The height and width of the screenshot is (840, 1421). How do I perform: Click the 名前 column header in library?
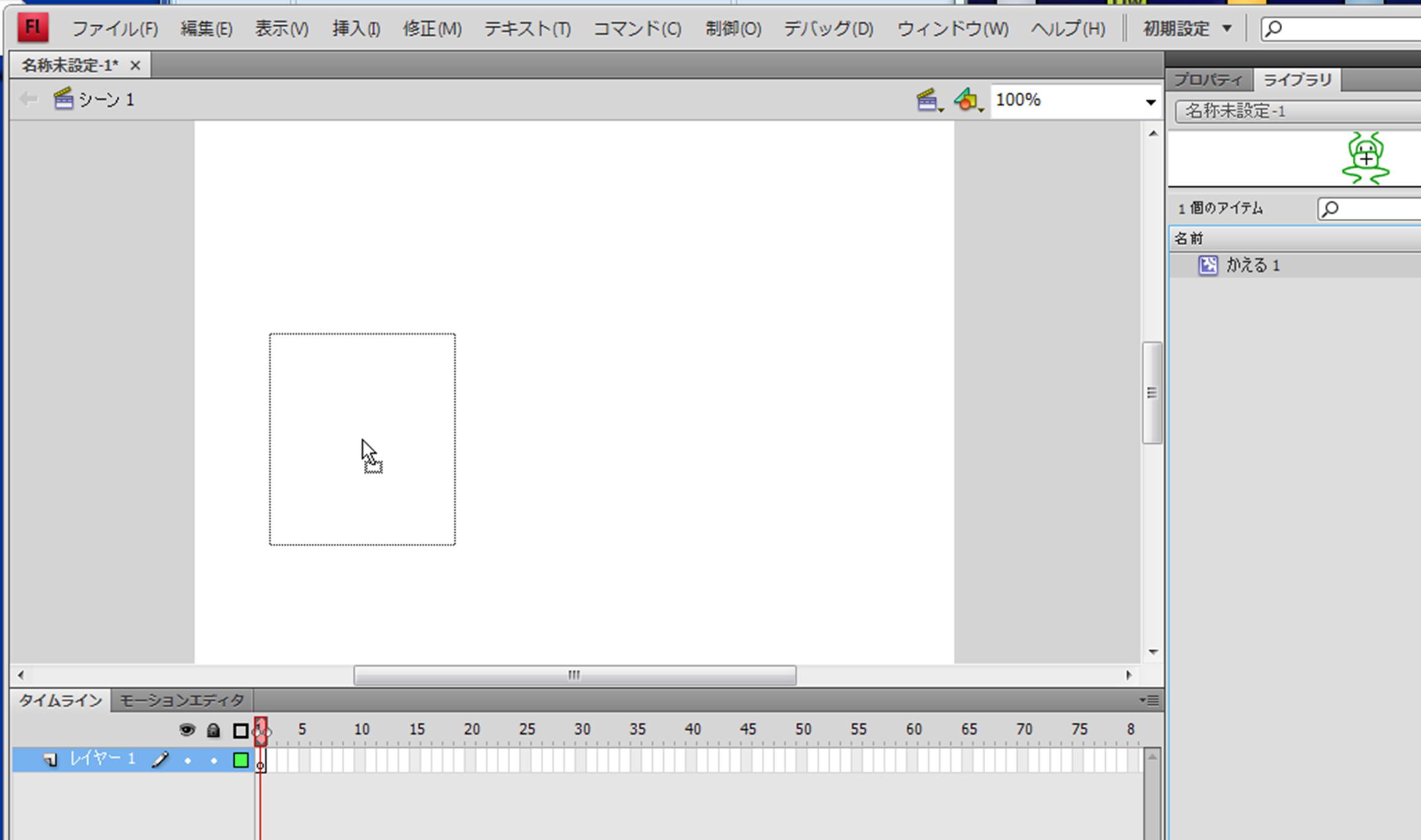[1190, 238]
